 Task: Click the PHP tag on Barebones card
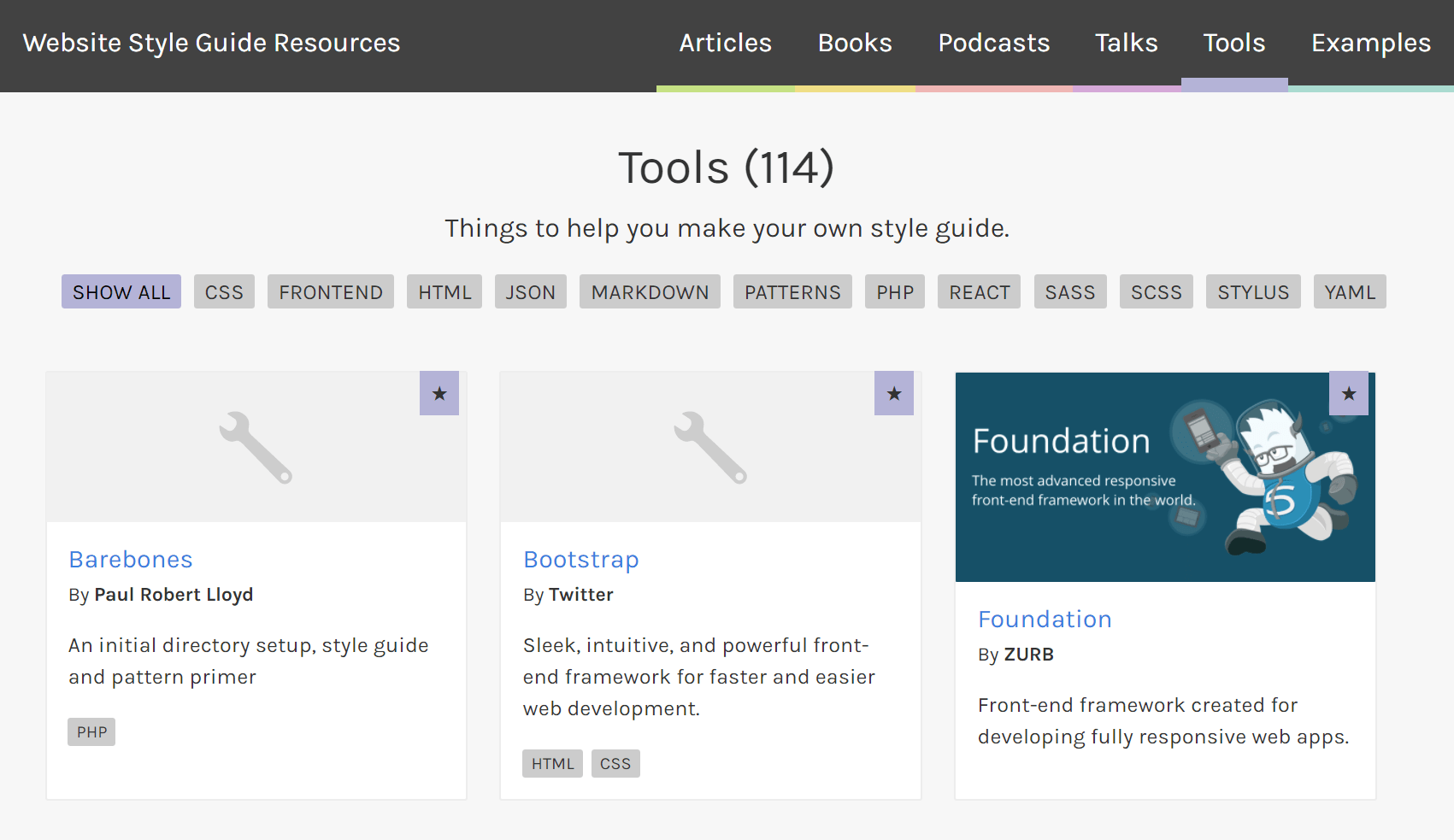click(x=91, y=731)
